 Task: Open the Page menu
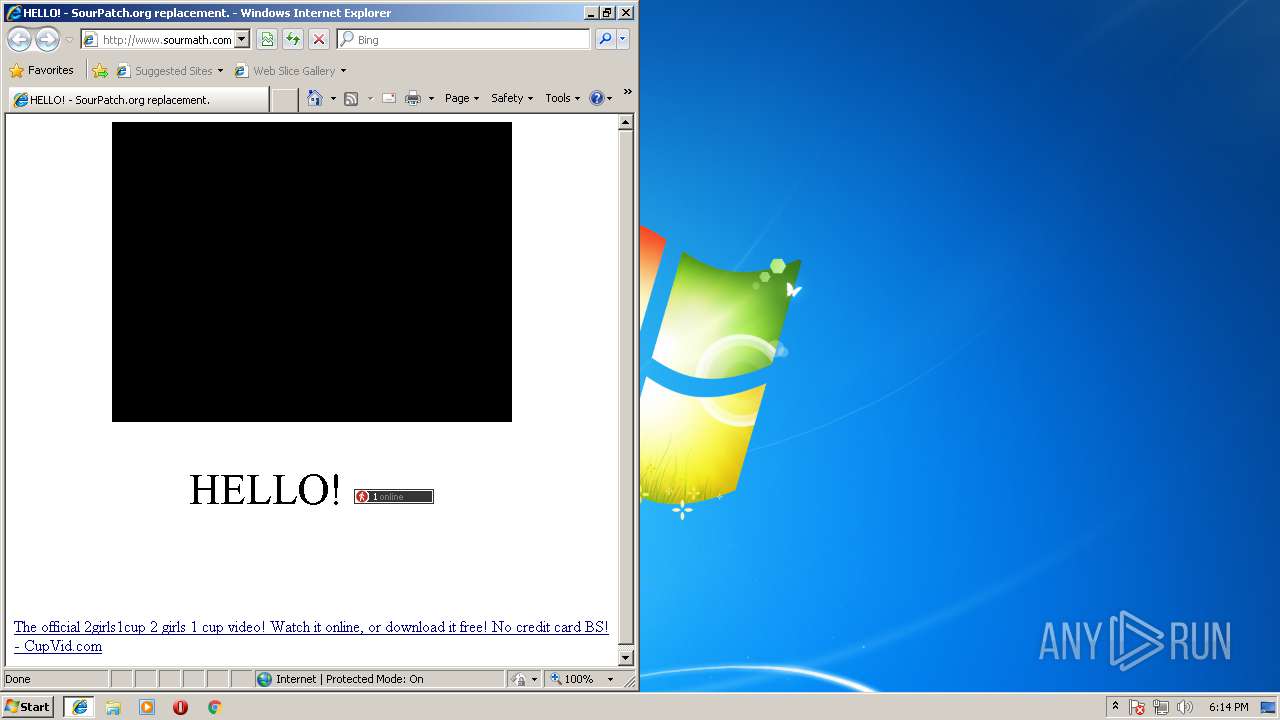pyautogui.click(x=462, y=98)
